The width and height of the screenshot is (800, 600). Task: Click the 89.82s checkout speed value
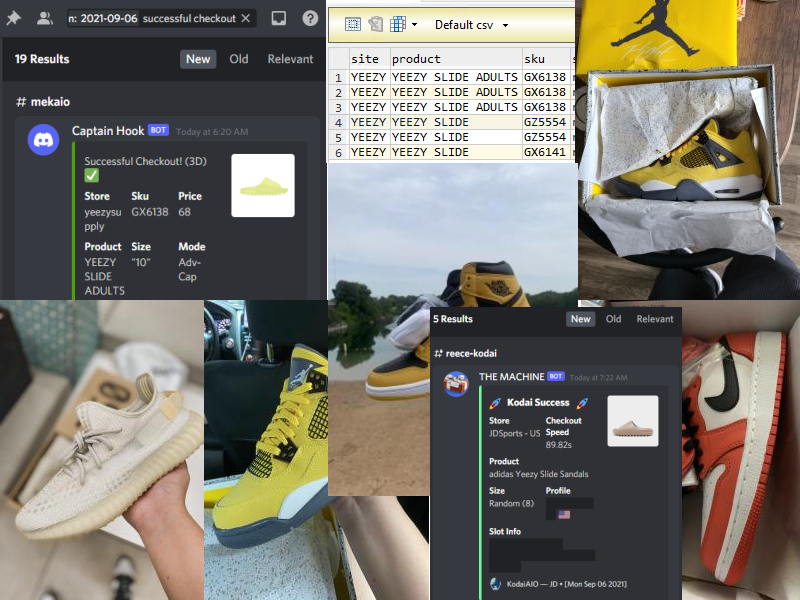(559, 444)
